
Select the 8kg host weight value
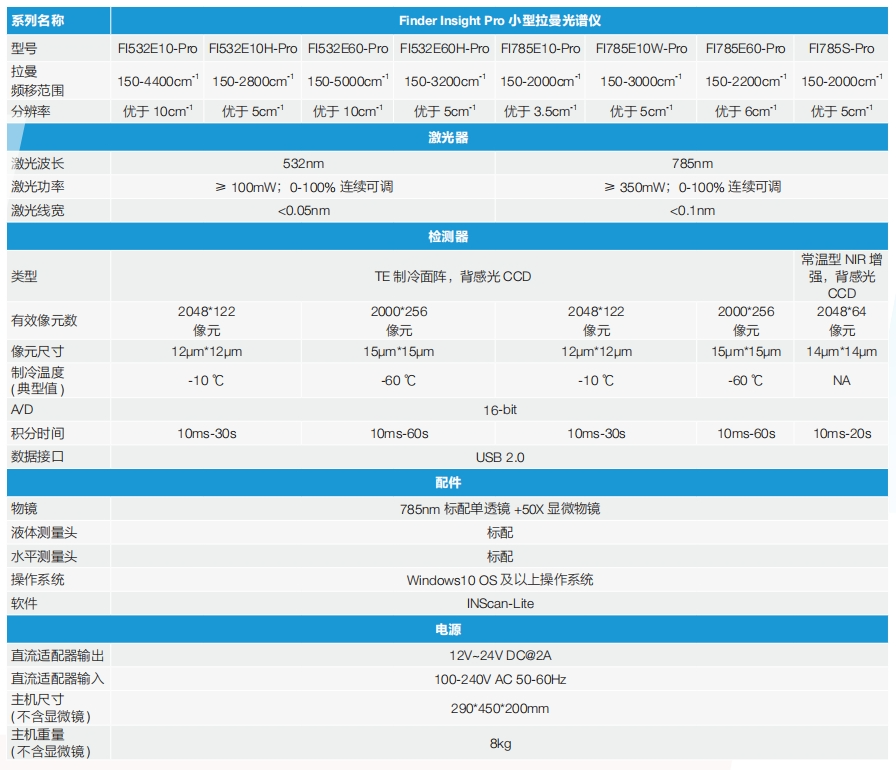point(499,744)
